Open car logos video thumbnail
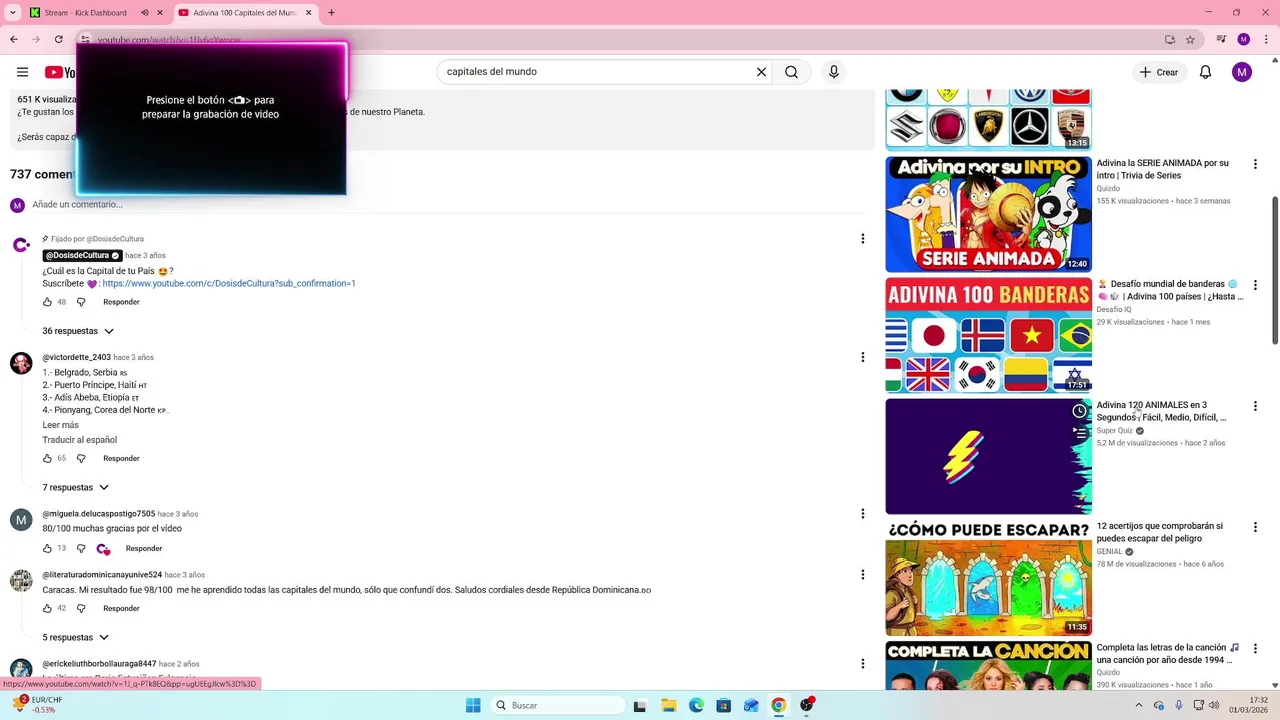 point(988,119)
